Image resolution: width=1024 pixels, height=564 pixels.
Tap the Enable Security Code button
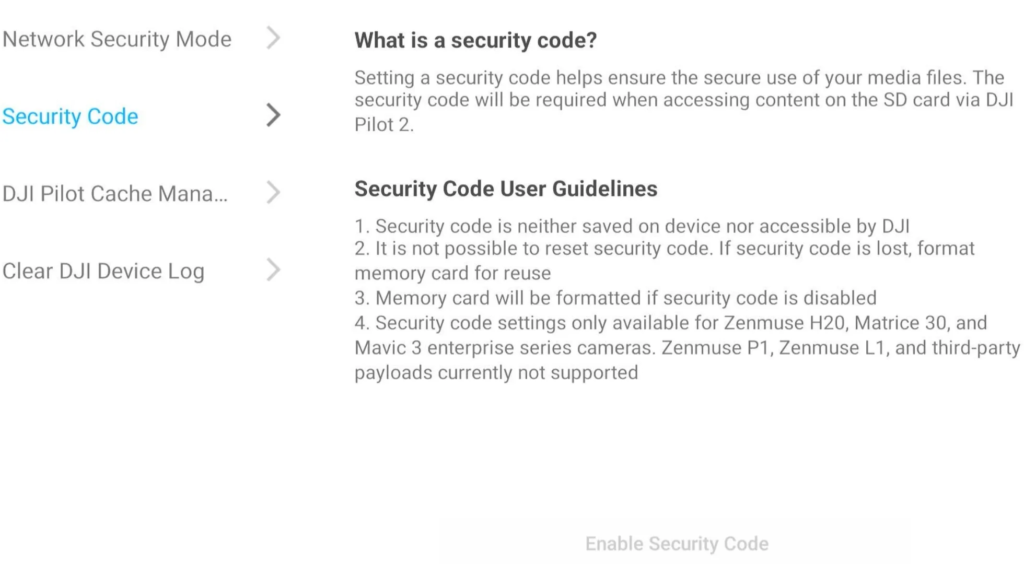[x=677, y=543]
